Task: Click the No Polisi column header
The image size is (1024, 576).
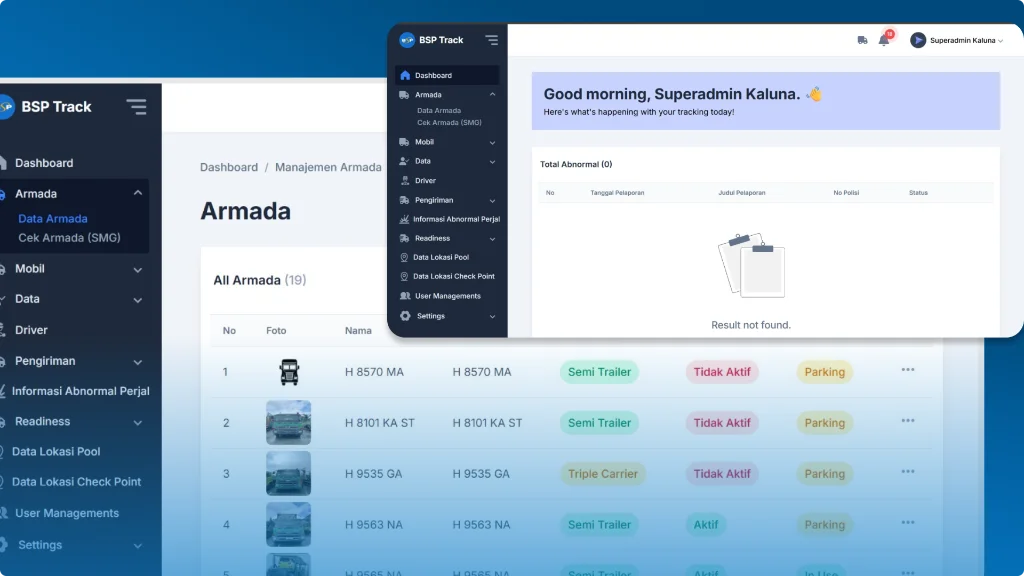Action: point(846,193)
